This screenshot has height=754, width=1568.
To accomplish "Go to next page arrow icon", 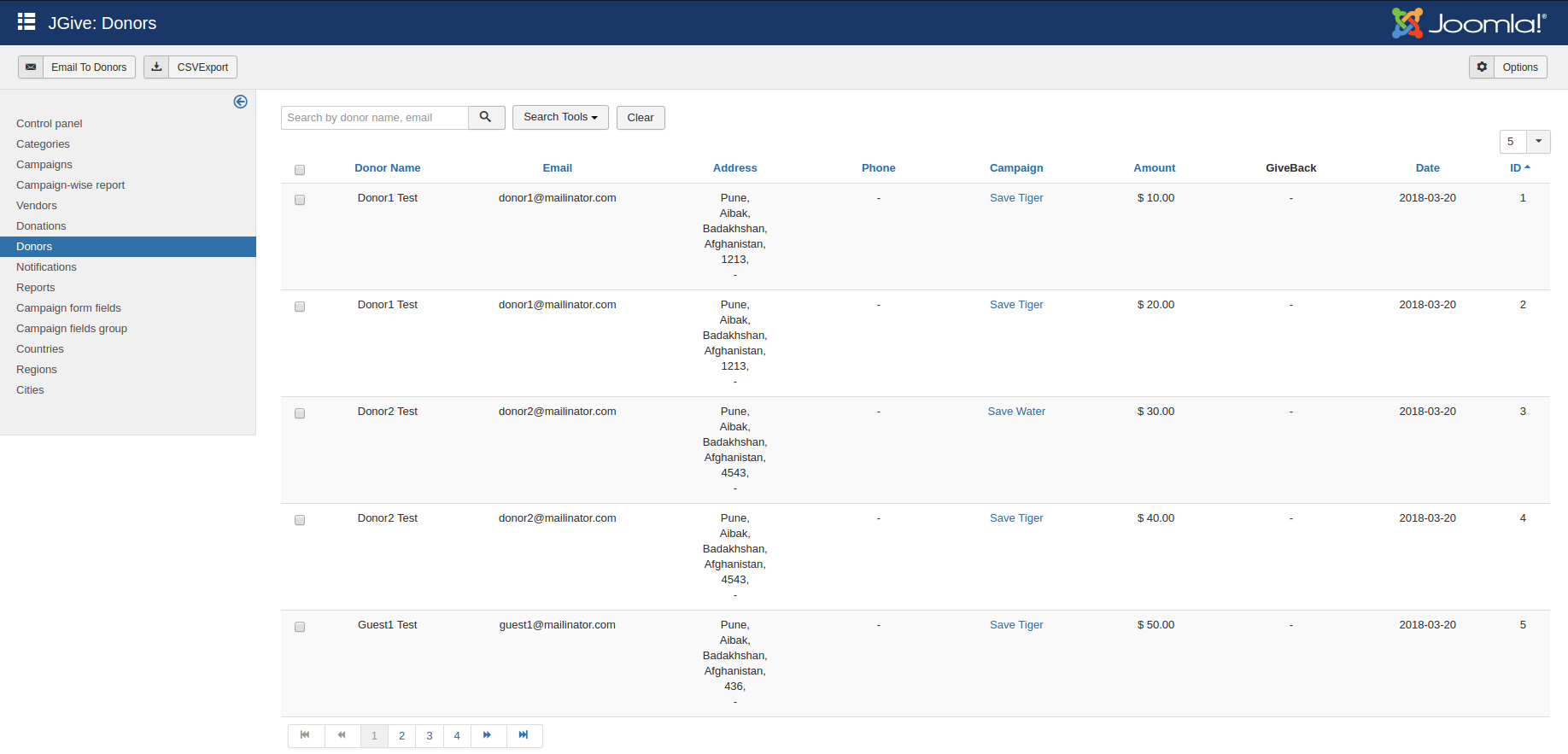I will (x=487, y=735).
